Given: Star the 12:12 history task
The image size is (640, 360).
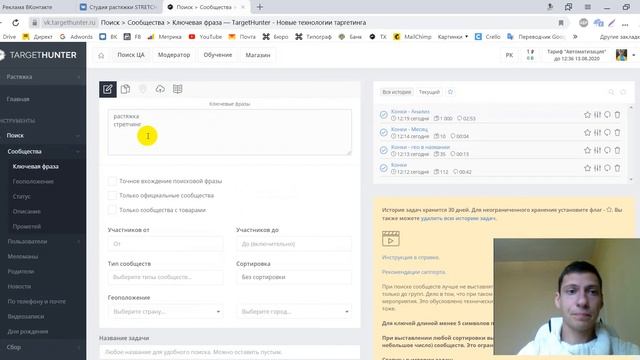Looking at the screenshot, I should click(x=587, y=168).
